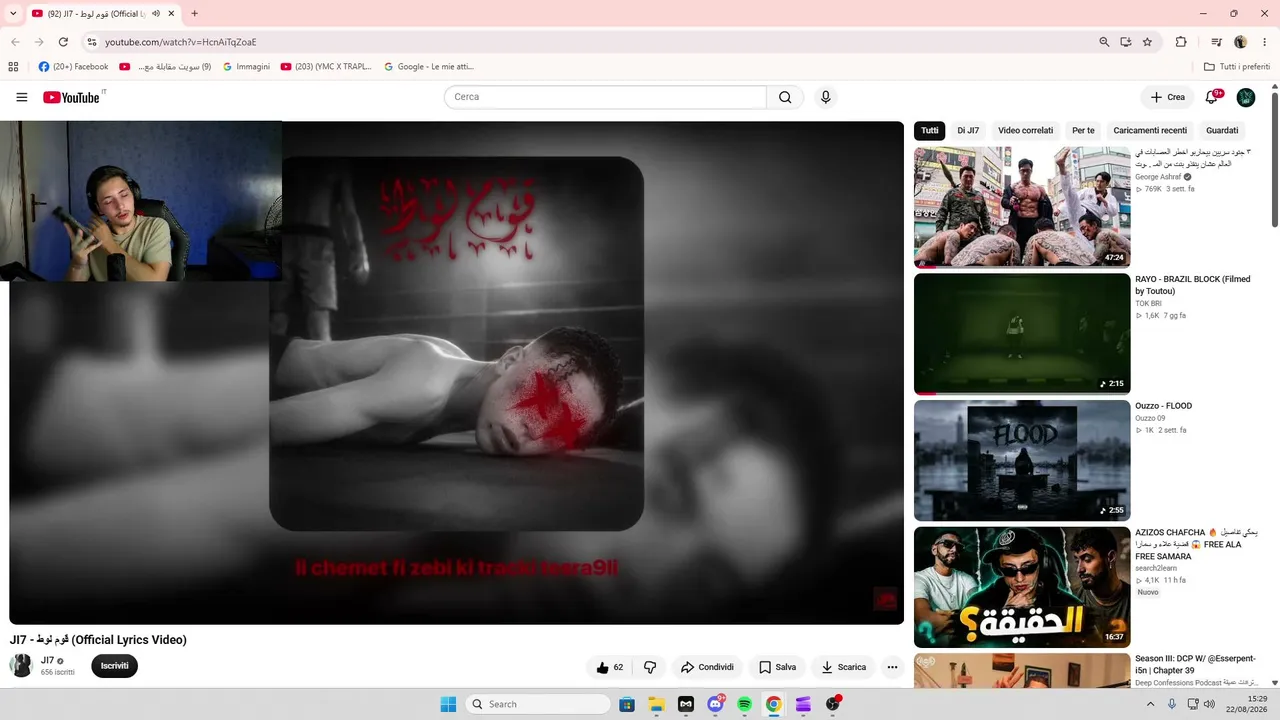
Task: Open the Crea create menu
Action: point(1167,97)
